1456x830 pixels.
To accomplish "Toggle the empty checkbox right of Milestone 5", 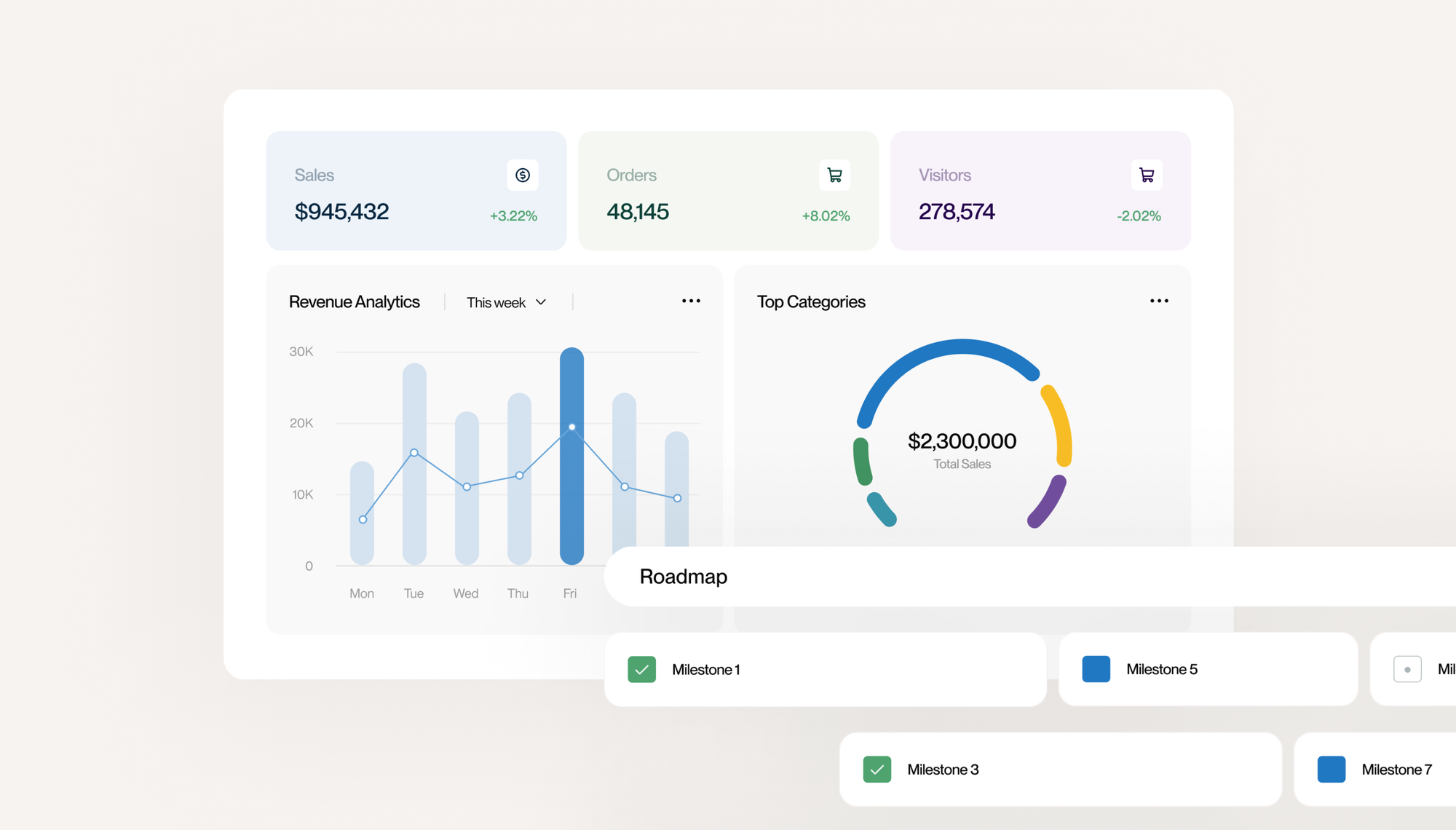I will 1407,669.
